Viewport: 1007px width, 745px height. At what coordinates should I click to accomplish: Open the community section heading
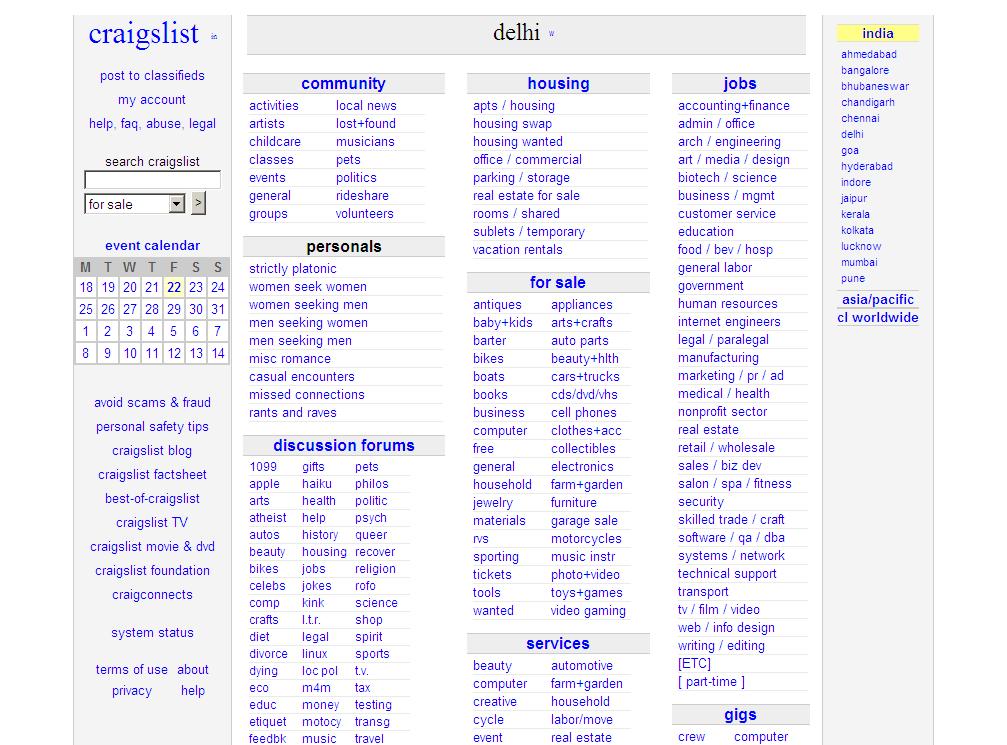(344, 83)
